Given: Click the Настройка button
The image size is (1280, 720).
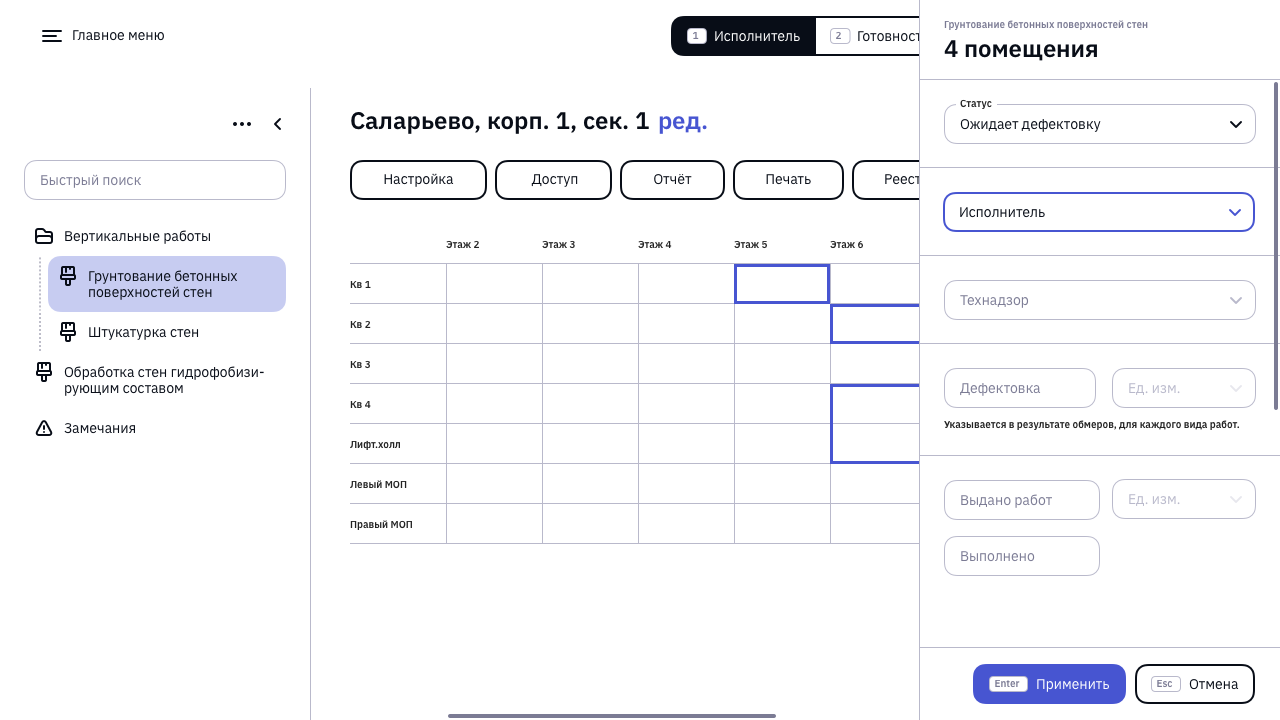Looking at the screenshot, I should [418, 180].
